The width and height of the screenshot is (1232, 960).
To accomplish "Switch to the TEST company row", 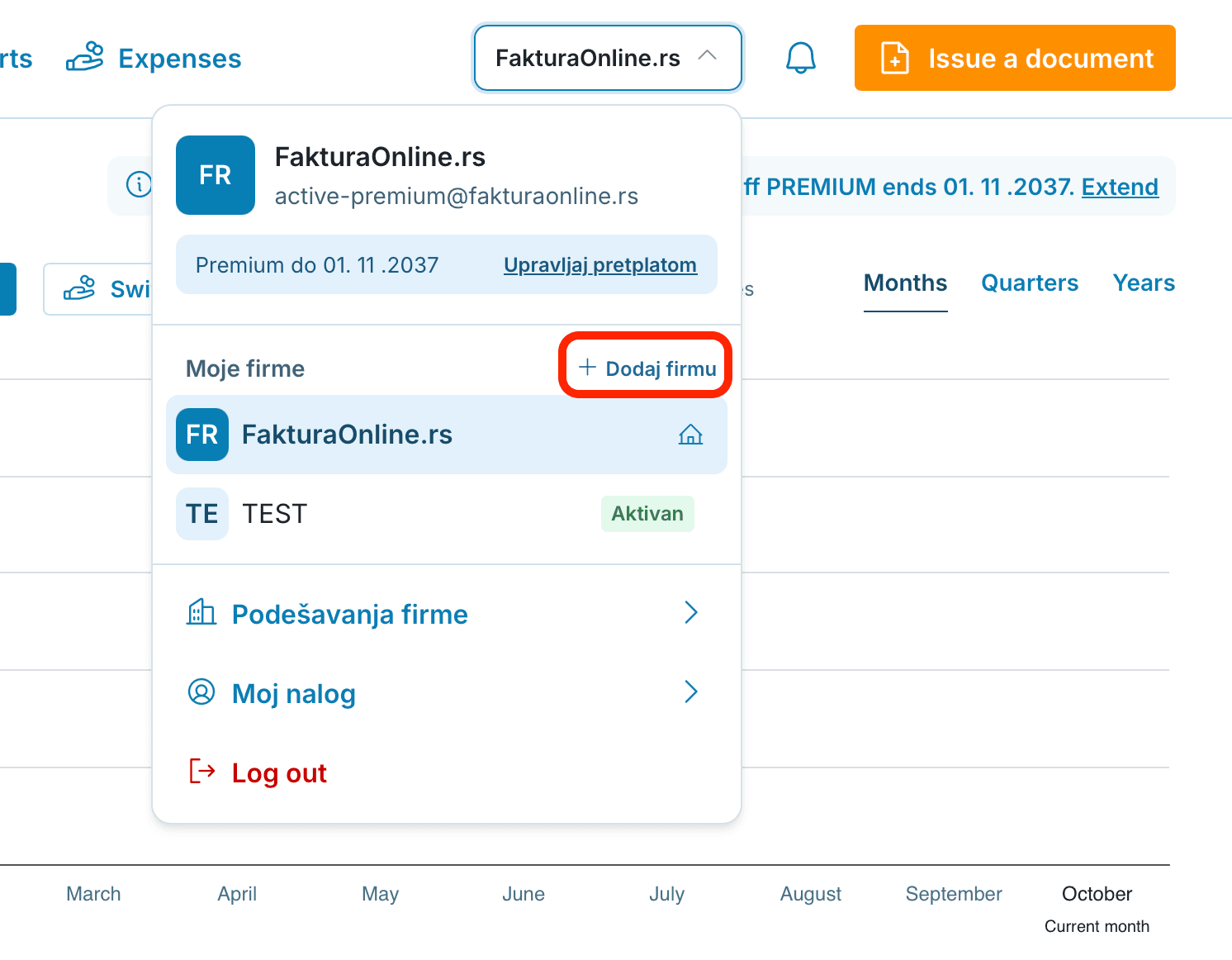I will click(x=447, y=514).
